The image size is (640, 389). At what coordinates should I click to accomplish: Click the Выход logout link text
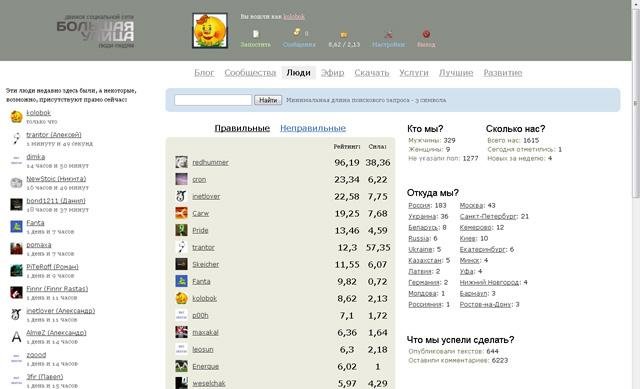pos(426,44)
